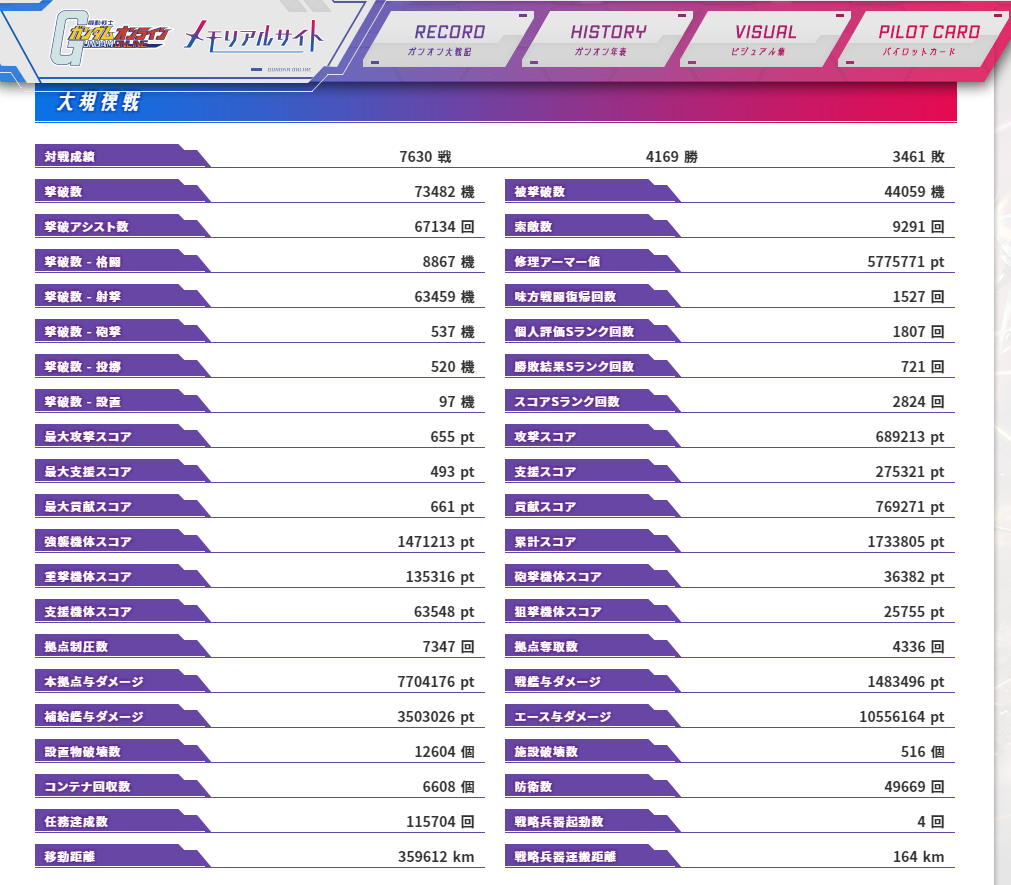Click the 7704176 pt value
Screen dimensions: 1011x885
click(x=436, y=681)
